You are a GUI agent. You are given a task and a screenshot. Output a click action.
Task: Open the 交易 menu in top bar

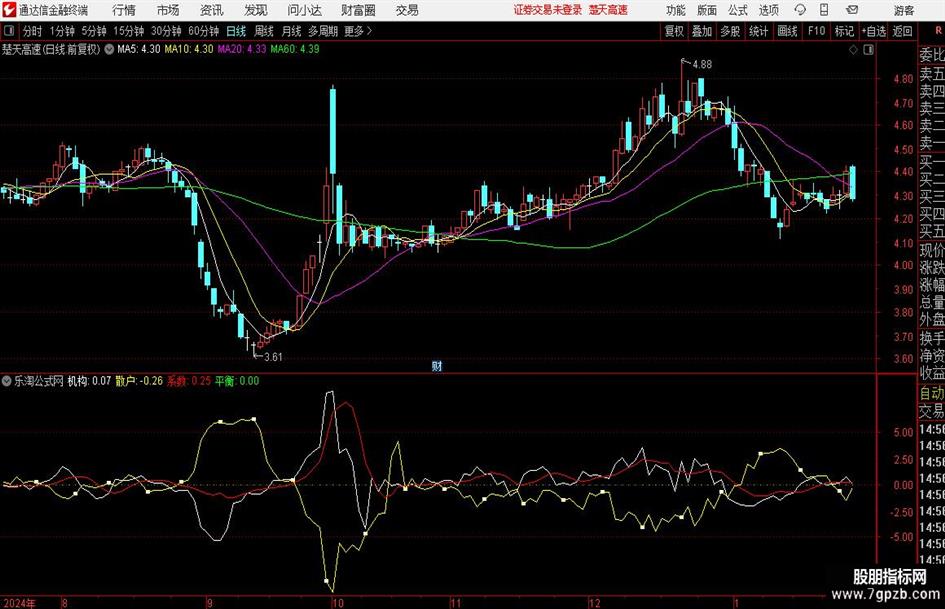407,10
